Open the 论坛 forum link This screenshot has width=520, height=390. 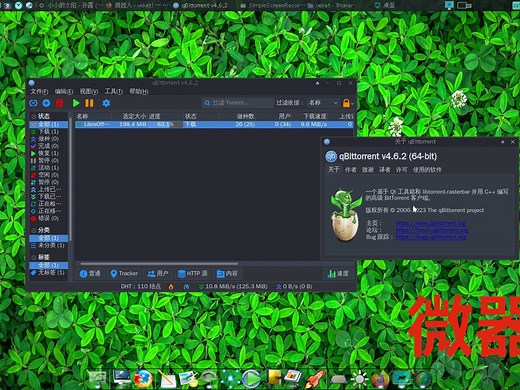click(432, 230)
